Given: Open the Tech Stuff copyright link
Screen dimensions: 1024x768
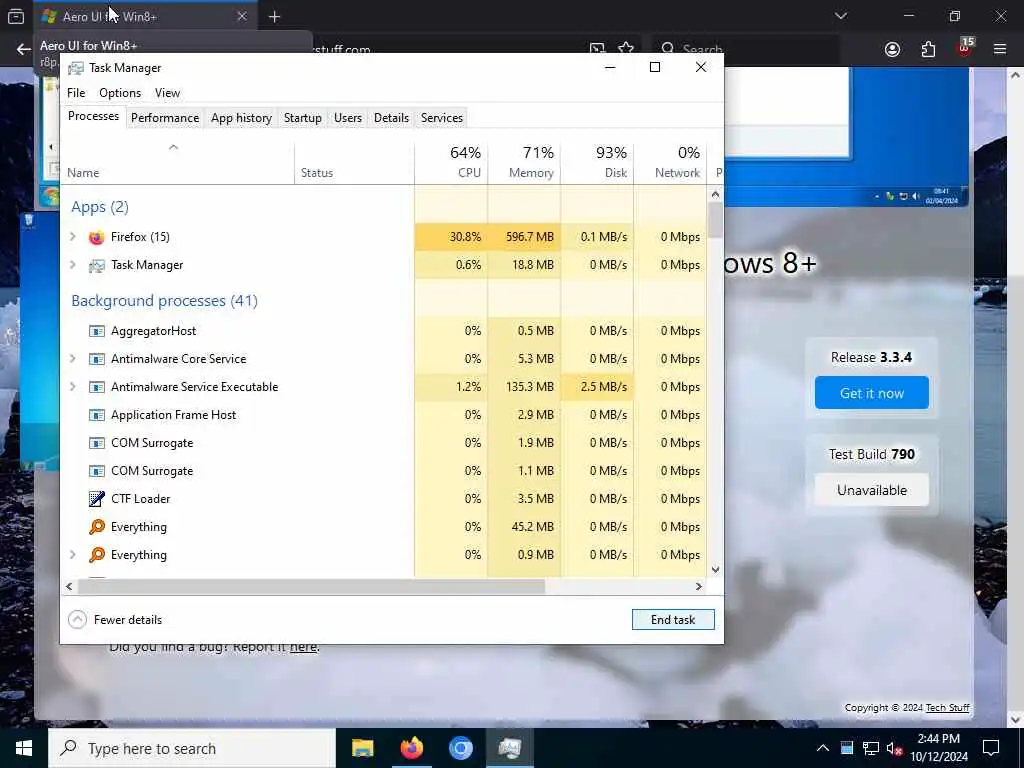Looking at the screenshot, I should click(x=948, y=708).
